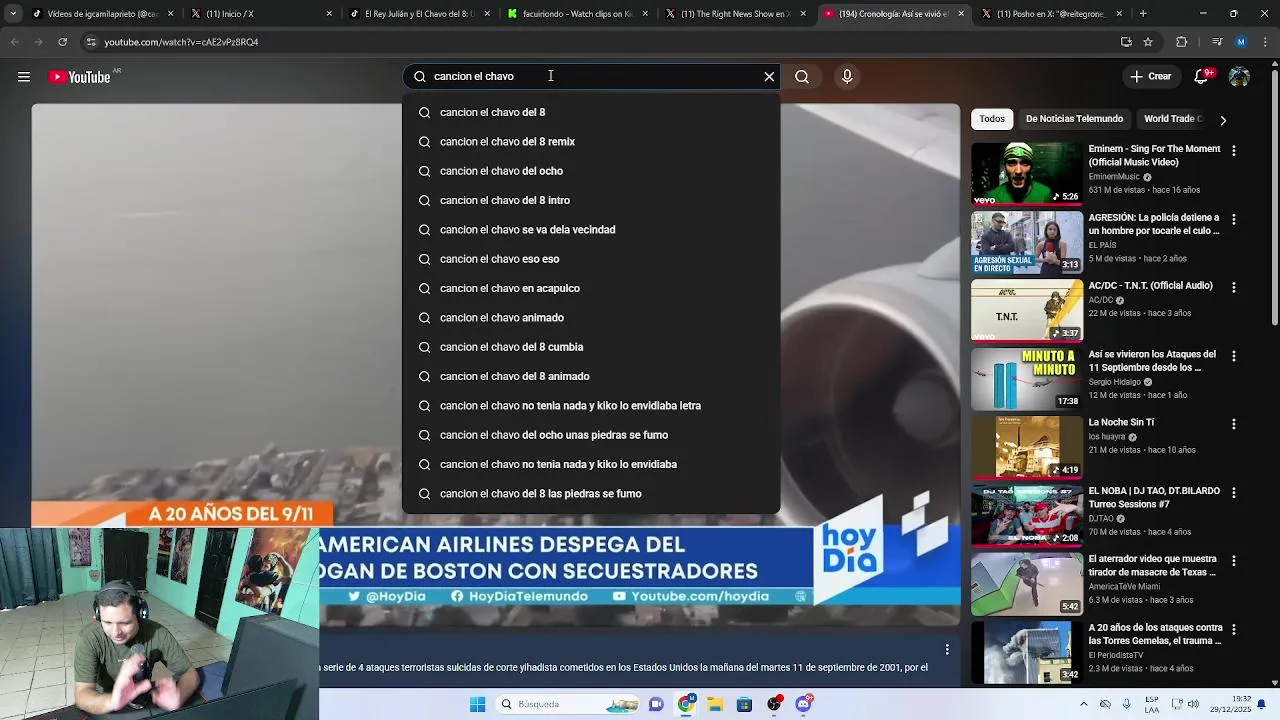Image resolution: width=1280 pixels, height=720 pixels.
Task: Select the 'Todos' filter chip
Action: tap(992, 119)
